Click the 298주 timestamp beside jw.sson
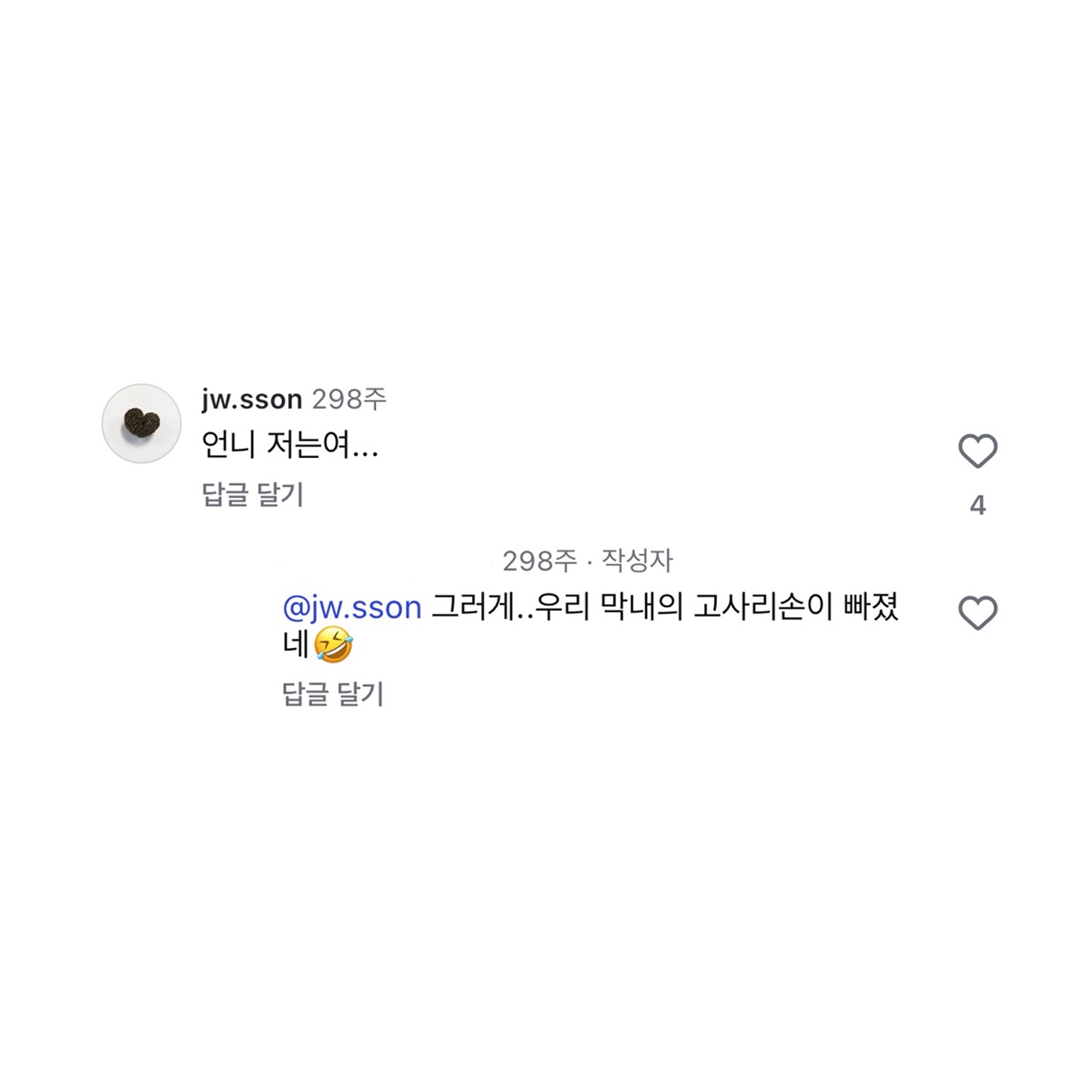 [349, 399]
